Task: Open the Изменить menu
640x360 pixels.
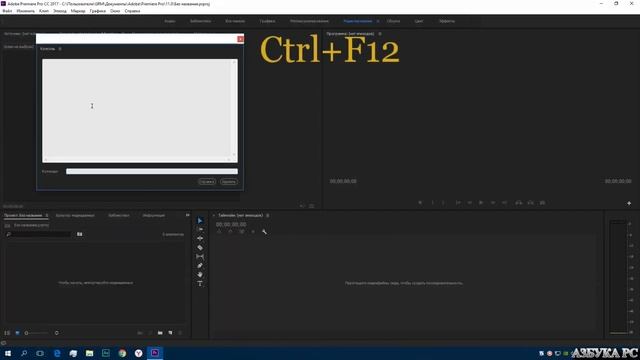Action: [25, 11]
